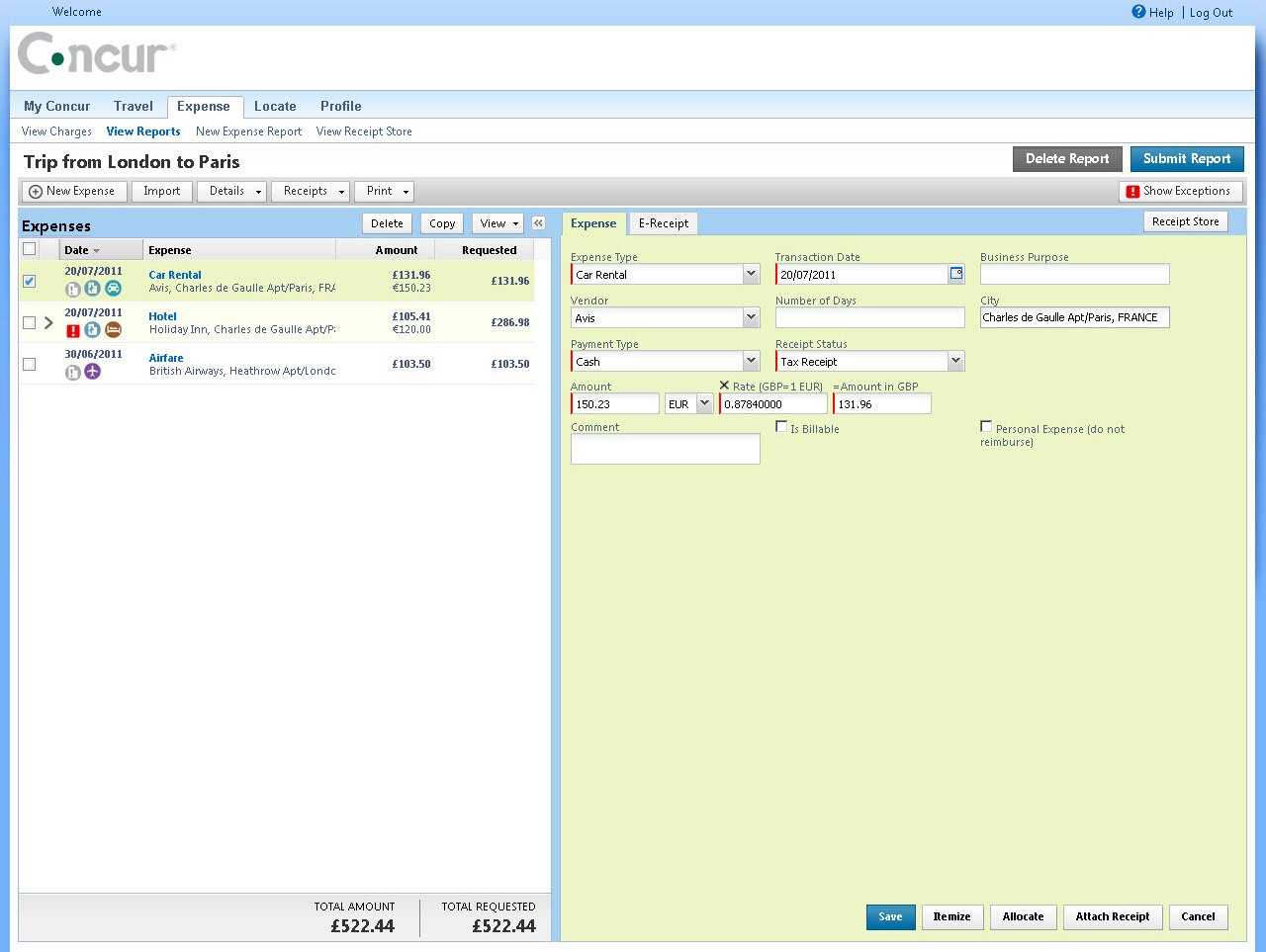Click the purple airplane icon on Airfare row
This screenshot has height=952, width=1266.
[x=92, y=372]
